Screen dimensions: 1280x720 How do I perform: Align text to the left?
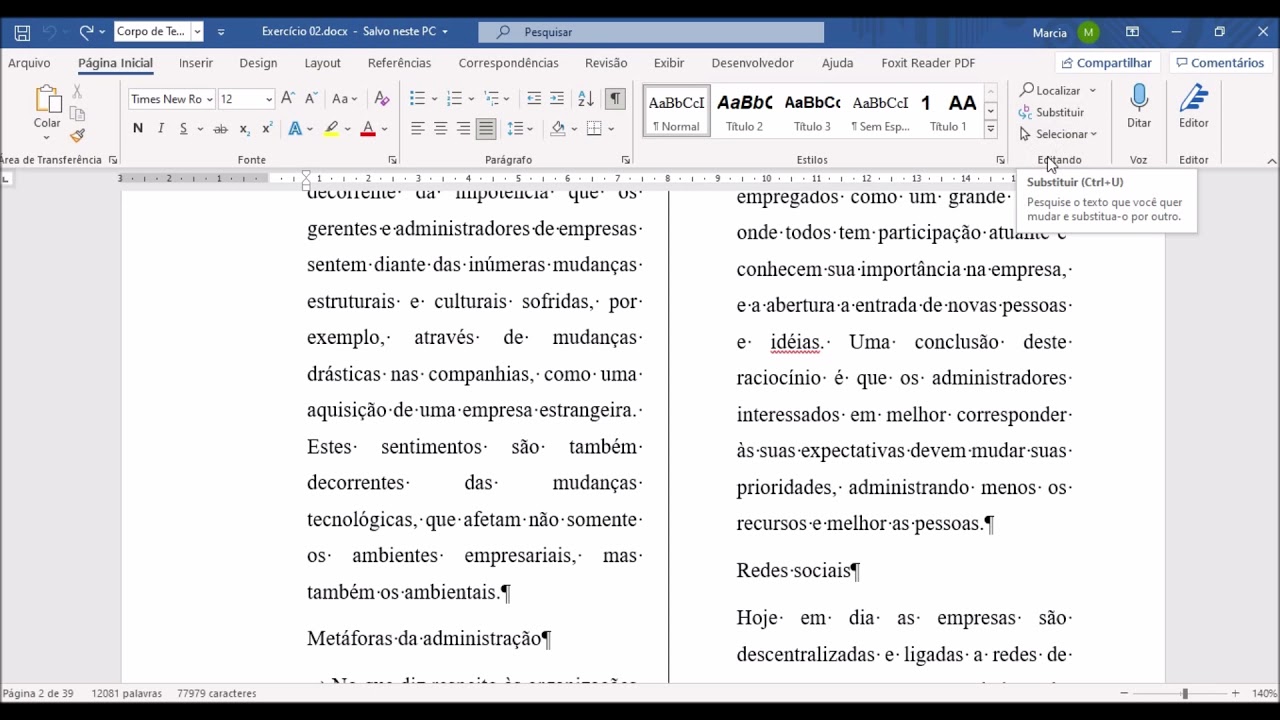418,129
